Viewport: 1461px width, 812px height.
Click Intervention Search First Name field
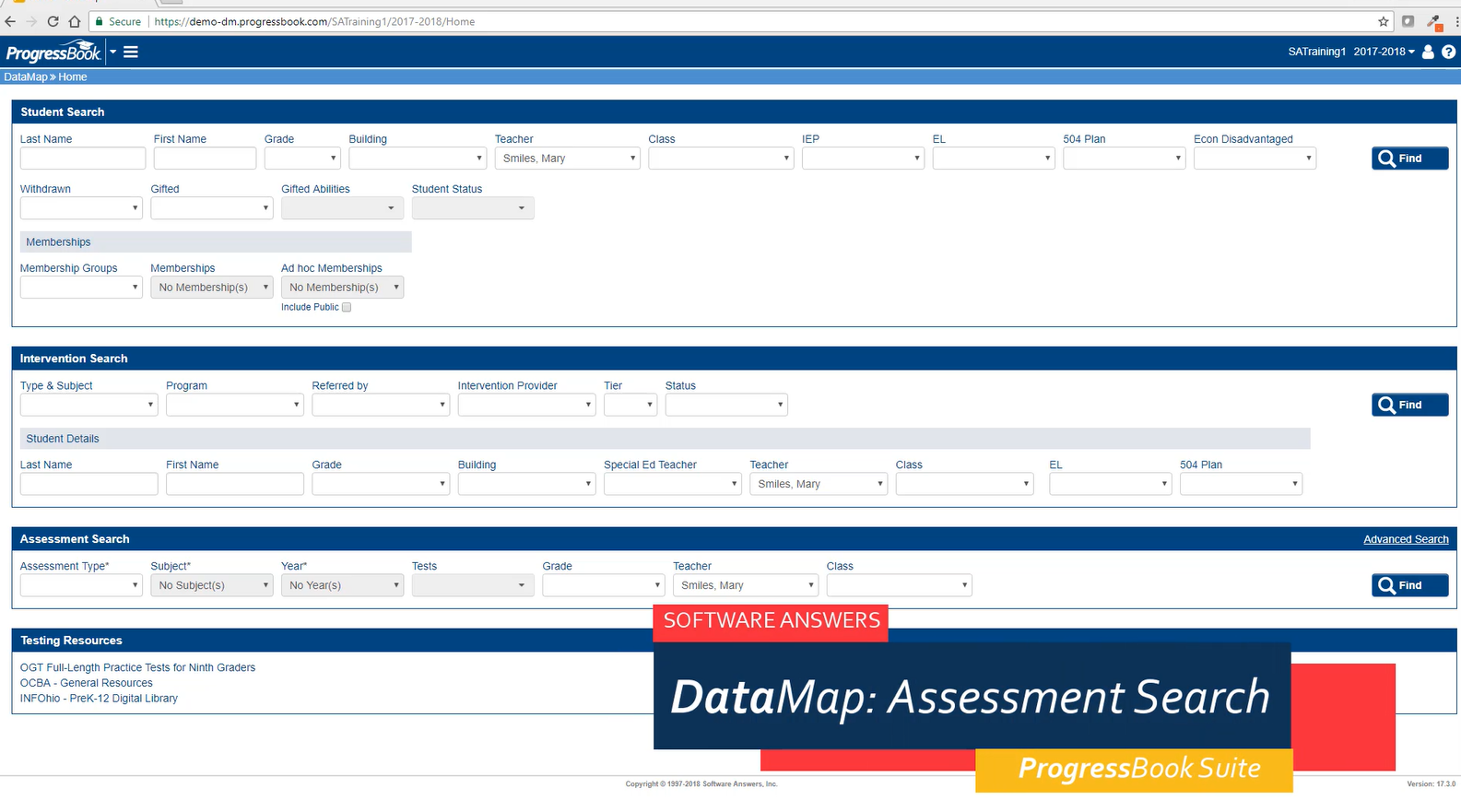pos(235,484)
